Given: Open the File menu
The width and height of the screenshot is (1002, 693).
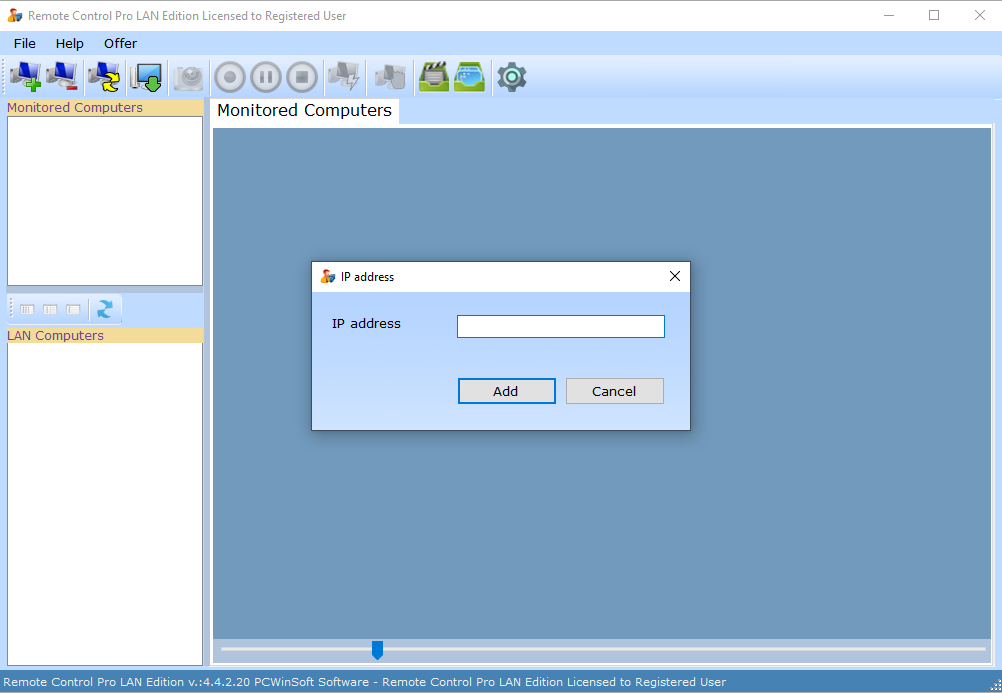Looking at the screenshot, I should (x=25, y=43).
